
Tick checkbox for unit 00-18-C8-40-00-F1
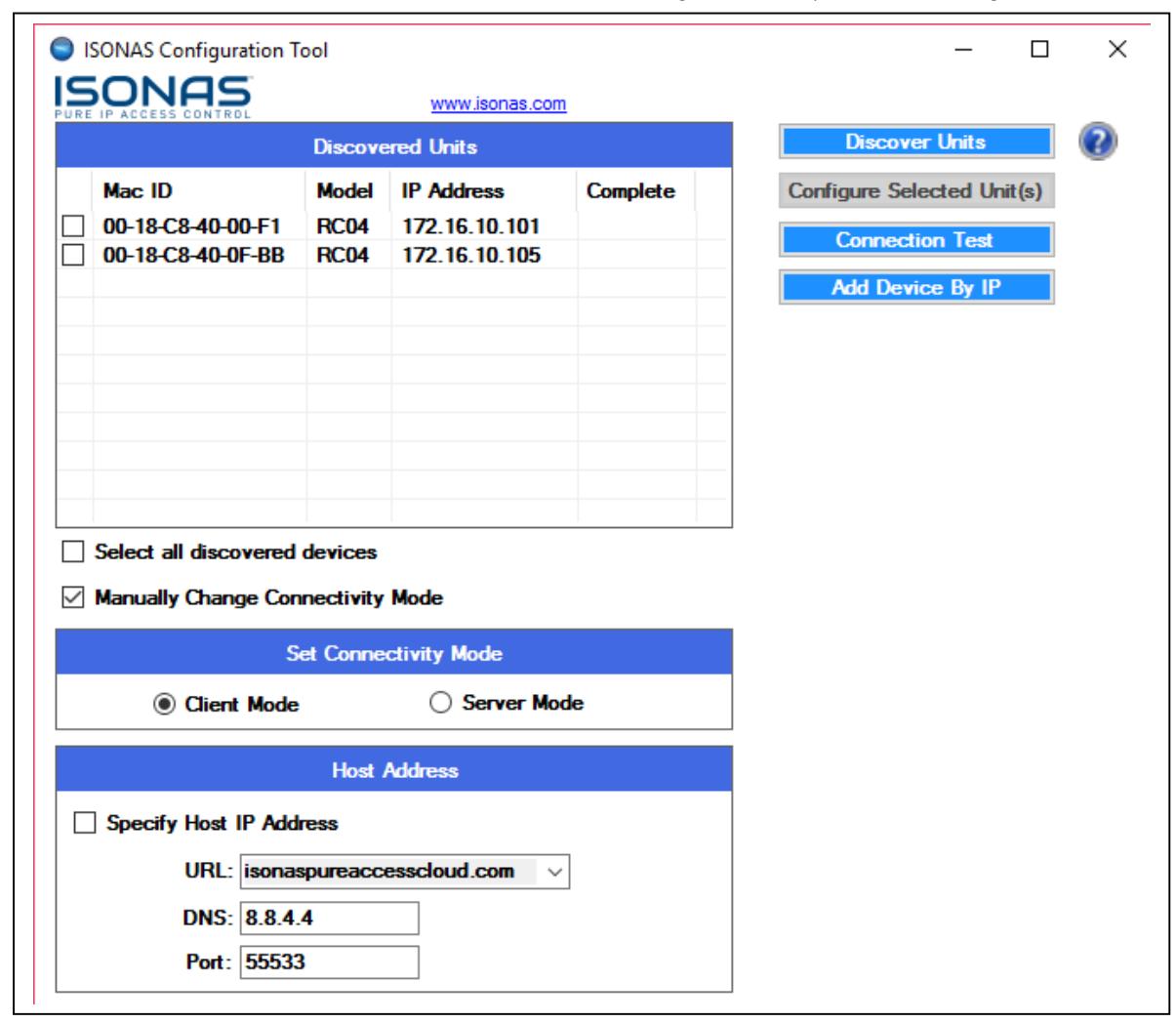point(73,226)
